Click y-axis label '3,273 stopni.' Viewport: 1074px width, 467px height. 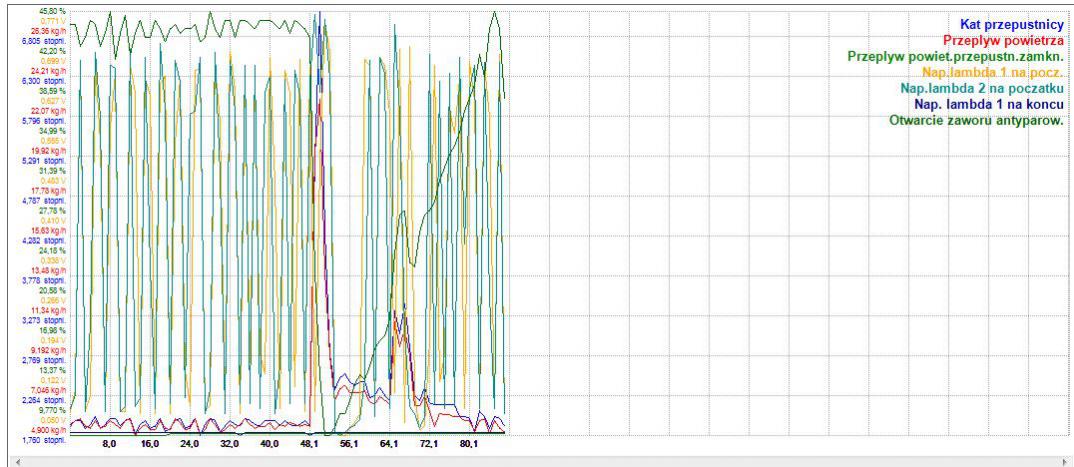[x=44, y=320]
